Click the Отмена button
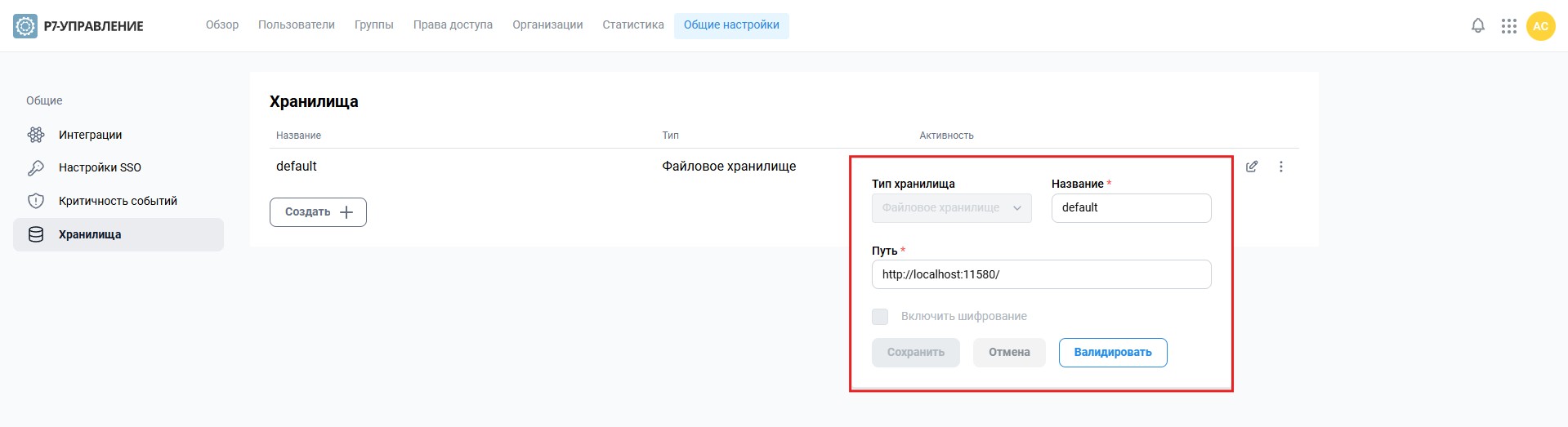Screen dimensions: 1568x427 (1009, 353)
